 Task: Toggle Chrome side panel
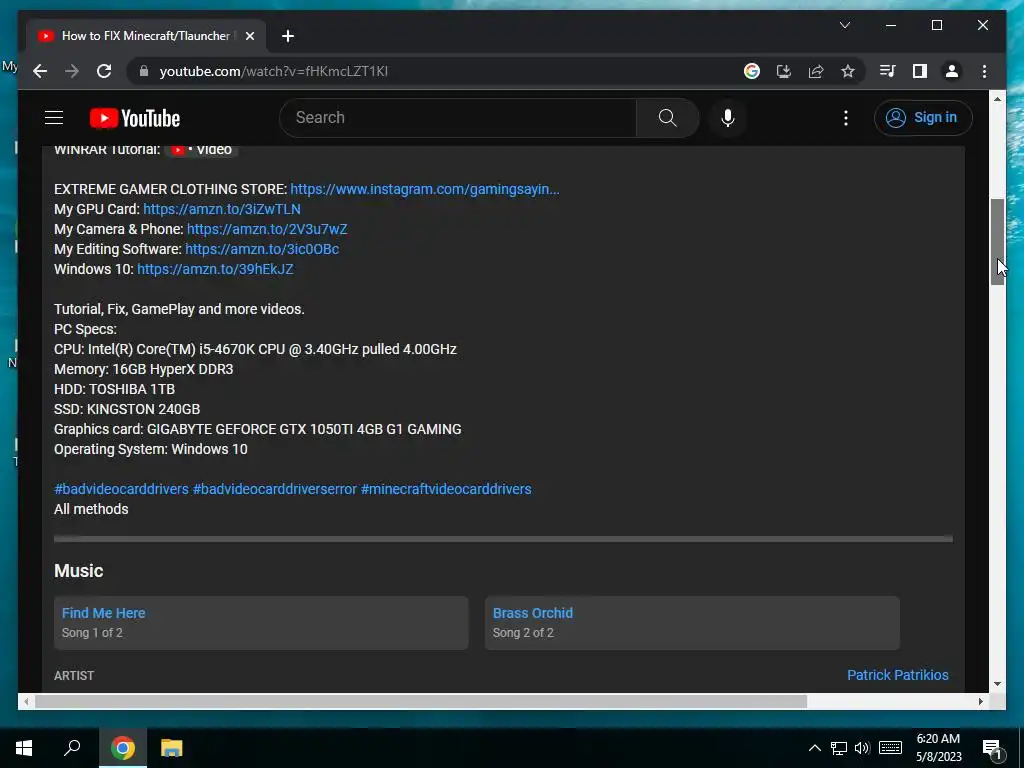[x=920, y=71]
